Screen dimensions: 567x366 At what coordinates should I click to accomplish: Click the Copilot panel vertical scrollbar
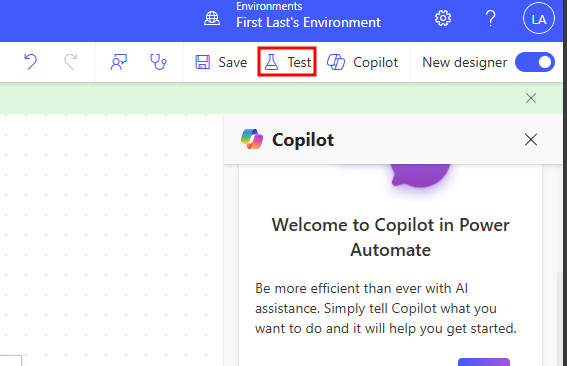559,318
